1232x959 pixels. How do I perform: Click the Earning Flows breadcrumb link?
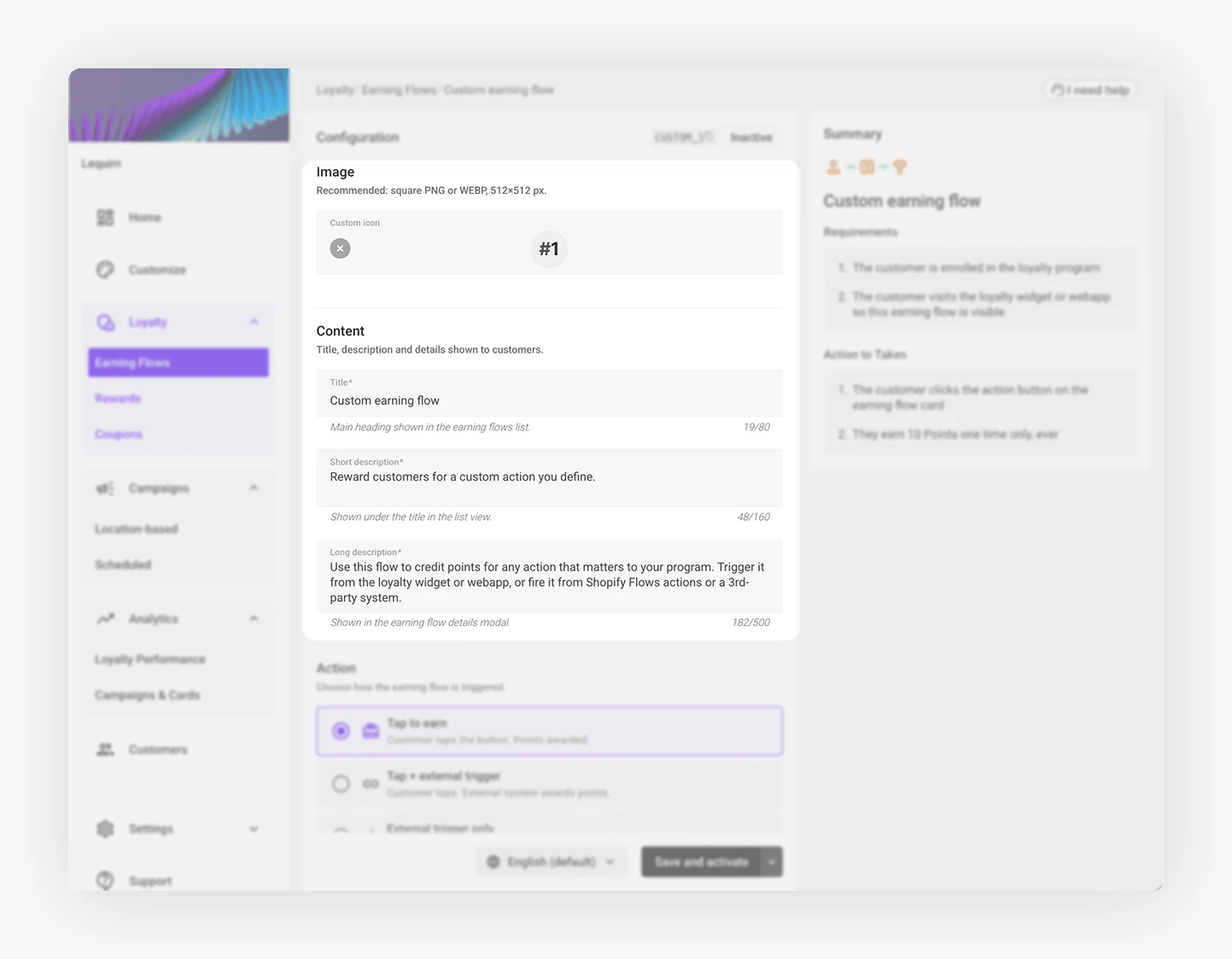point(400,90)
